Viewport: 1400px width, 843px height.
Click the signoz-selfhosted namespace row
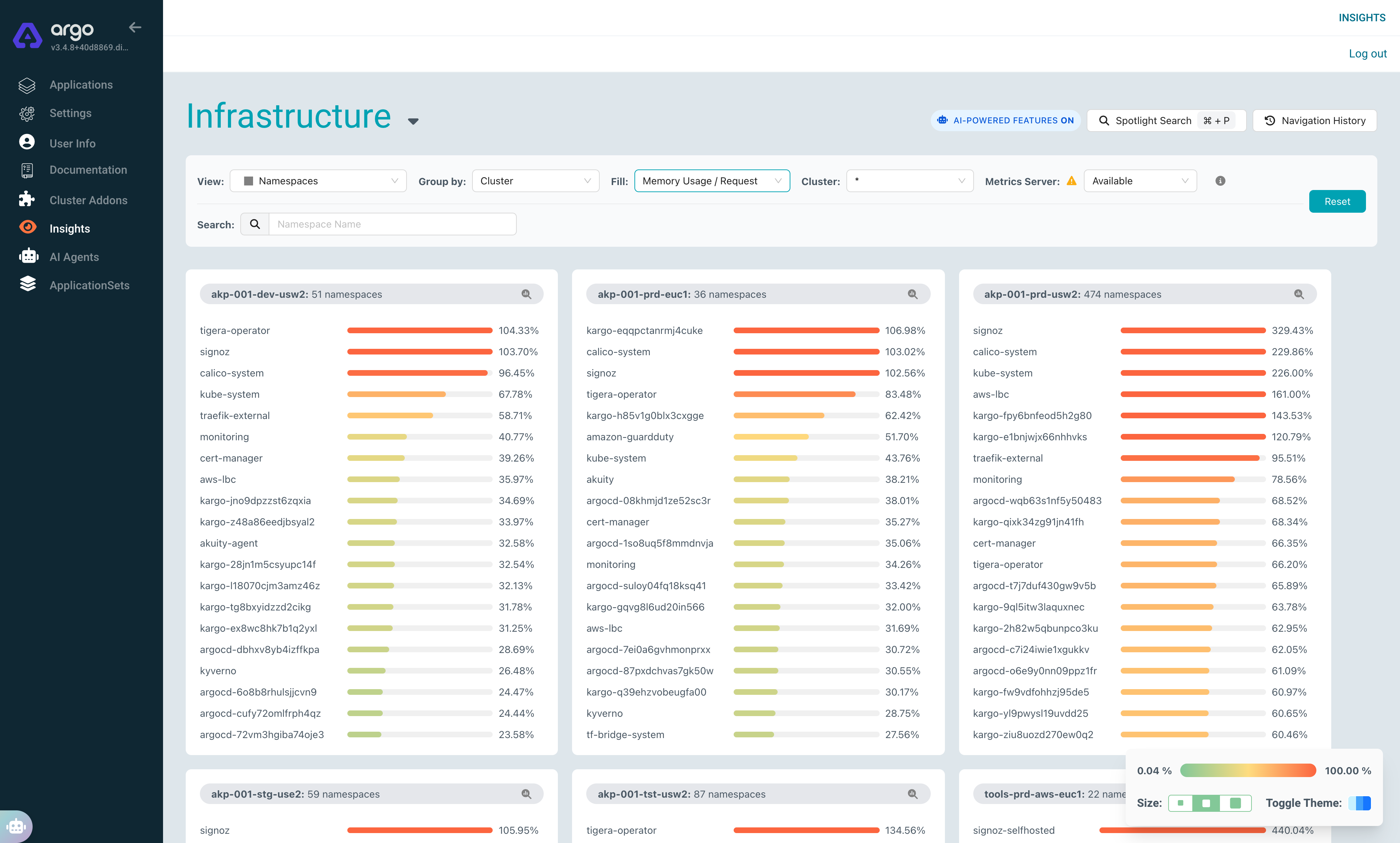click(1144, 830)
